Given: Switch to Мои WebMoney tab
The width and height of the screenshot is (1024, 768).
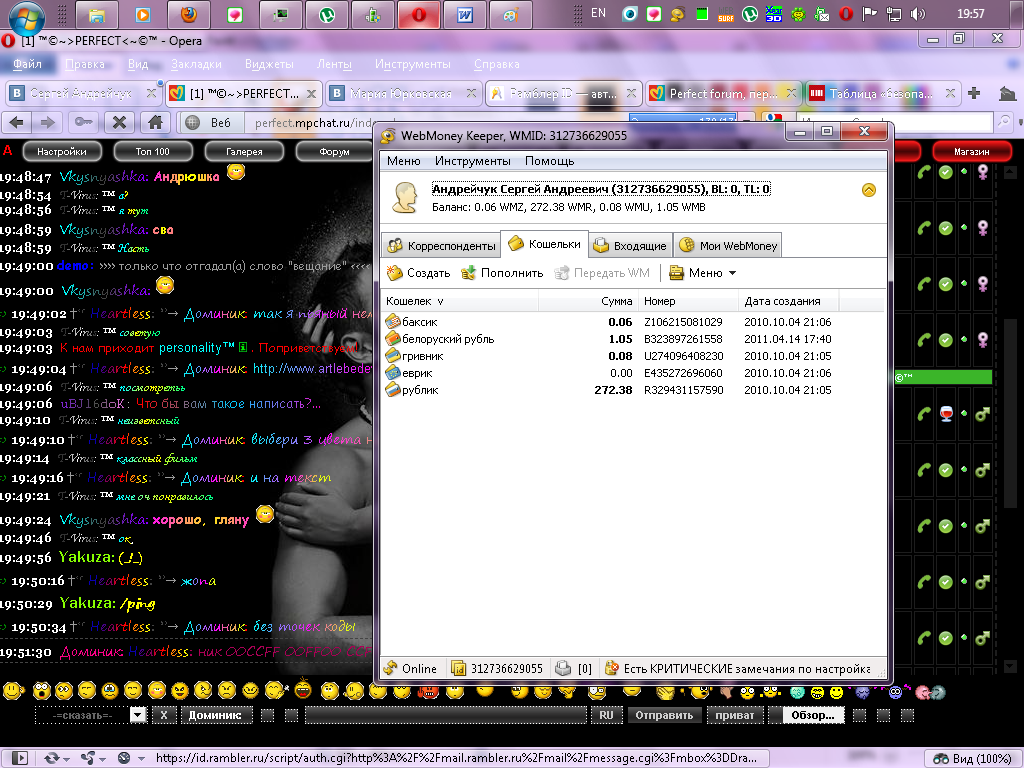Looking at the screenshot, I should (x=728, y=246).
